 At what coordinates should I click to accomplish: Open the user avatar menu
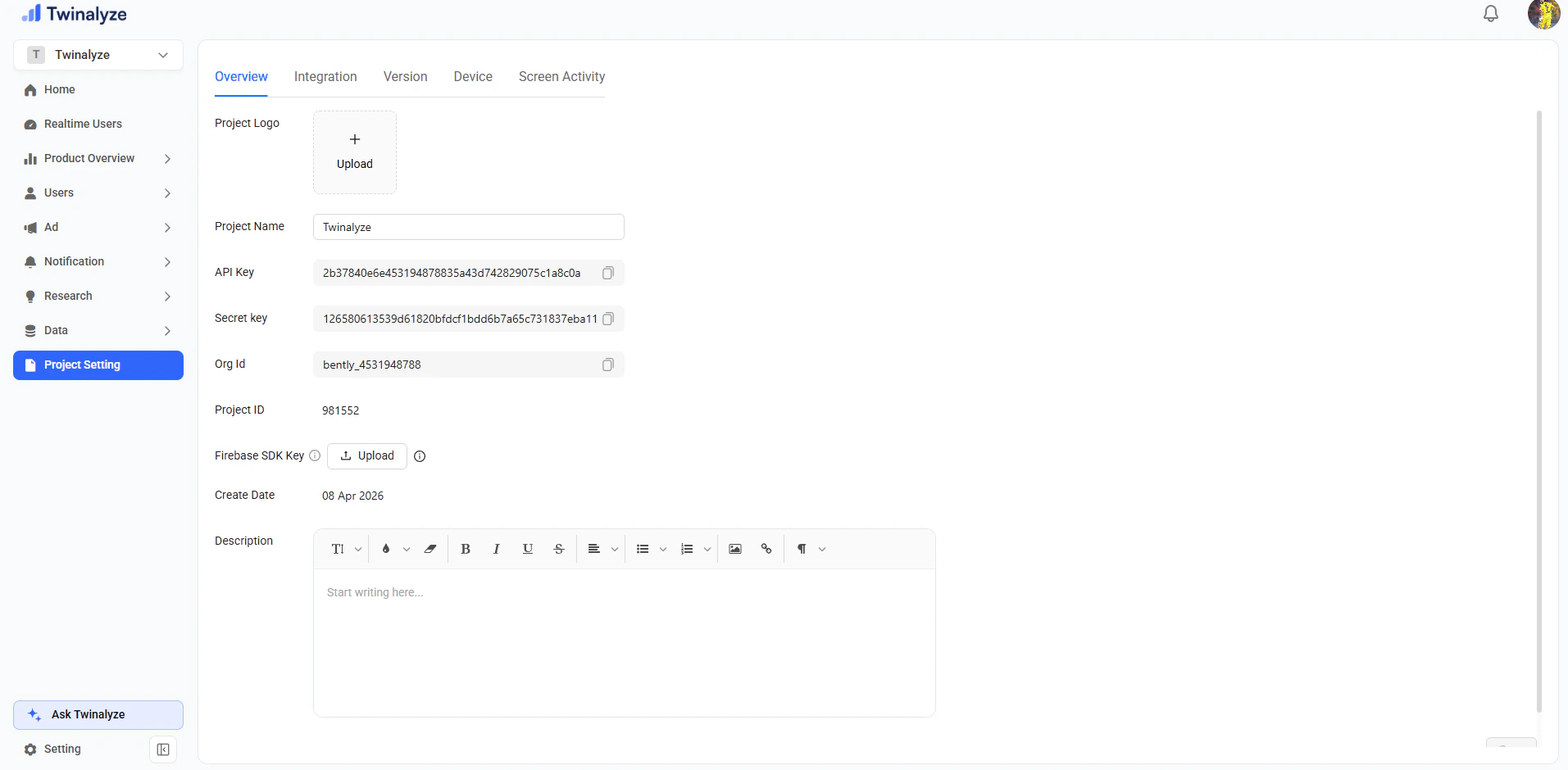[x=1543, y=14]
